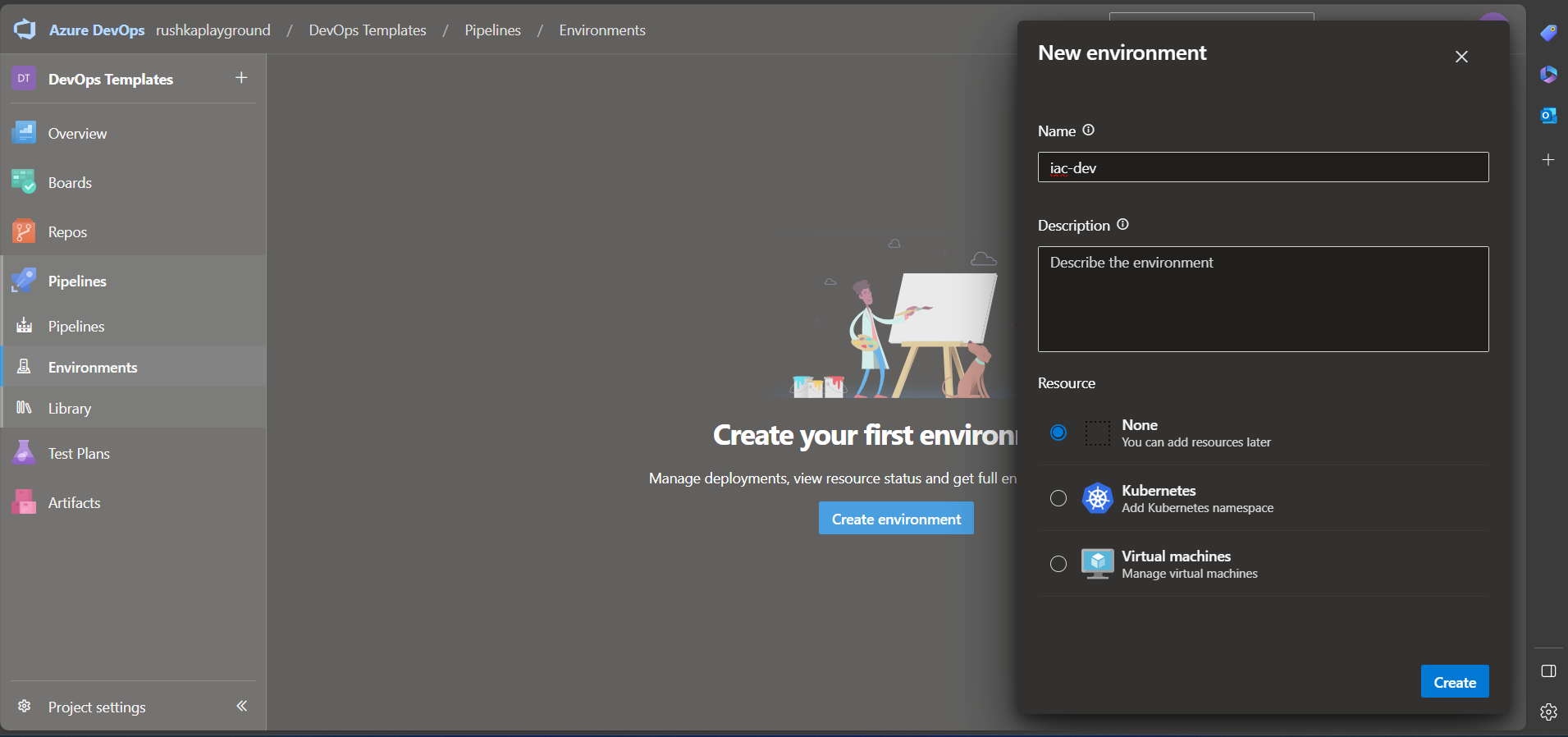The height and width of the screenshot is (737, 1568).
Task: Open the rushkaplayground organization breadcrumb
Action: [213, 30]
